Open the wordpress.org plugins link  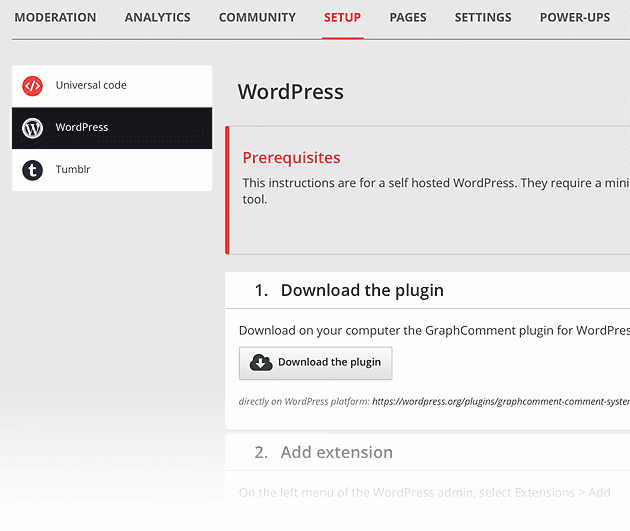501,401
